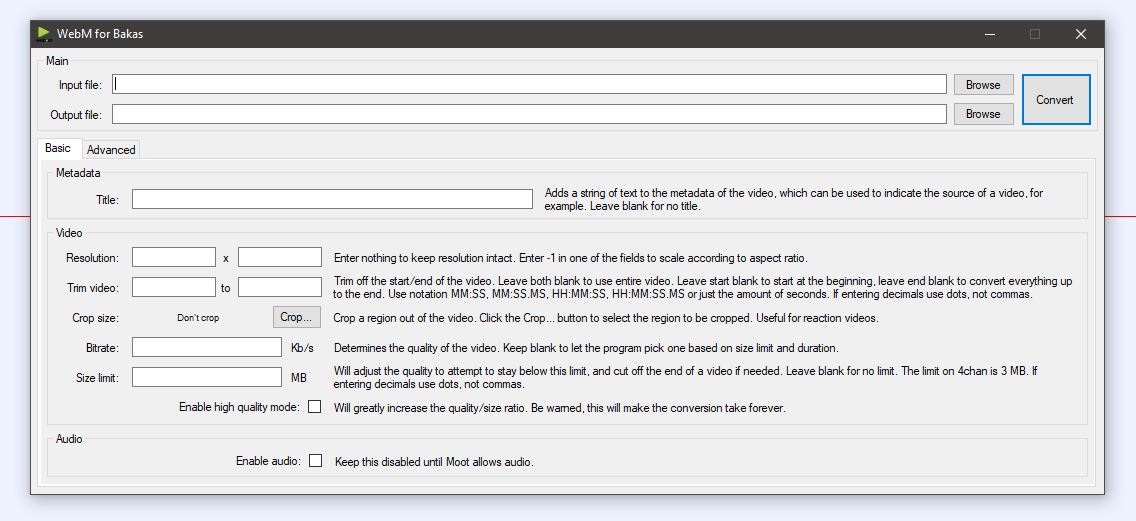Click the "WebM for Bakas" window title text
This screenshot has width=1136, height=521.
pos(100,34)
